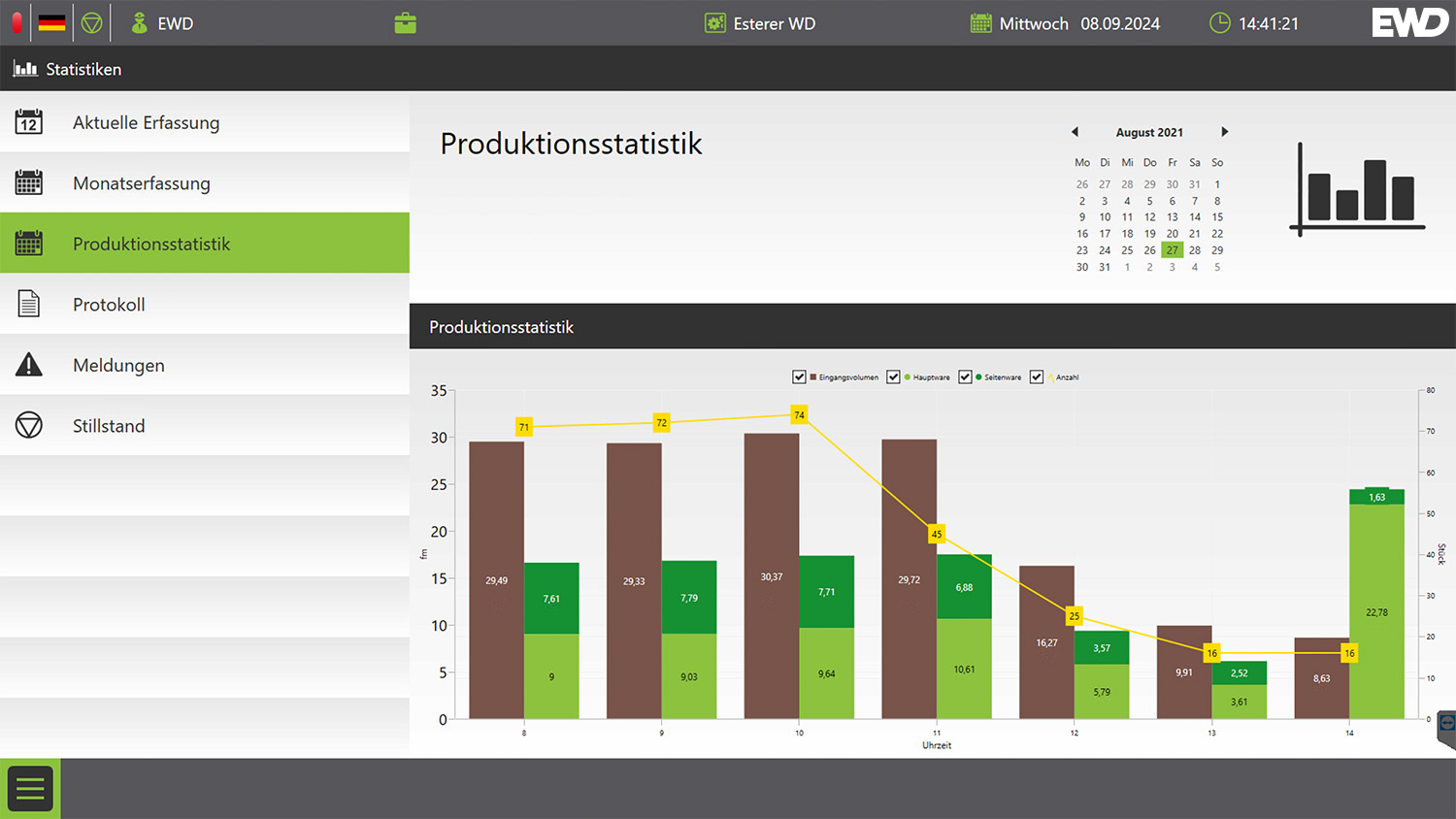Click the clock icon next to the time
Screen dimensions: 1456x819
pyautogui.click(x=1219, y=23)
